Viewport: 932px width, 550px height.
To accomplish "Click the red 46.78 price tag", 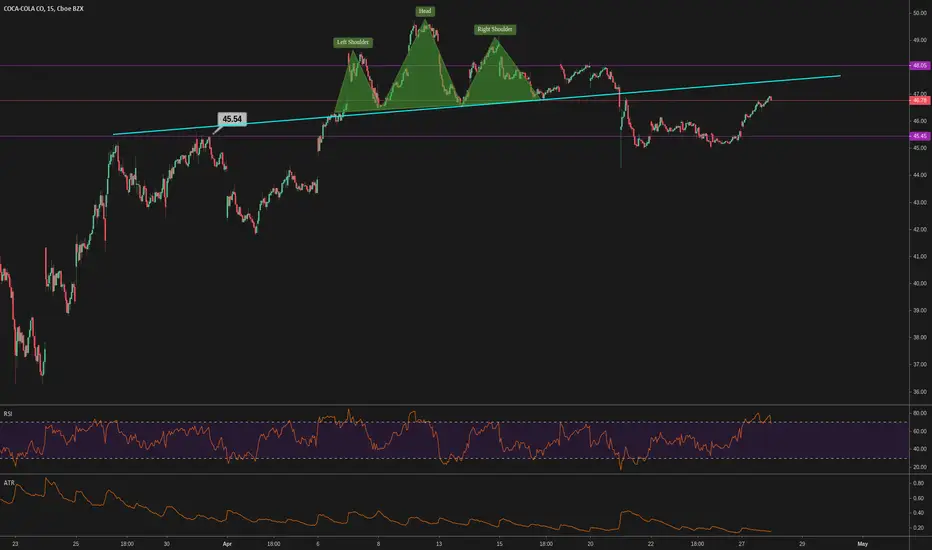I will point(920,100).
